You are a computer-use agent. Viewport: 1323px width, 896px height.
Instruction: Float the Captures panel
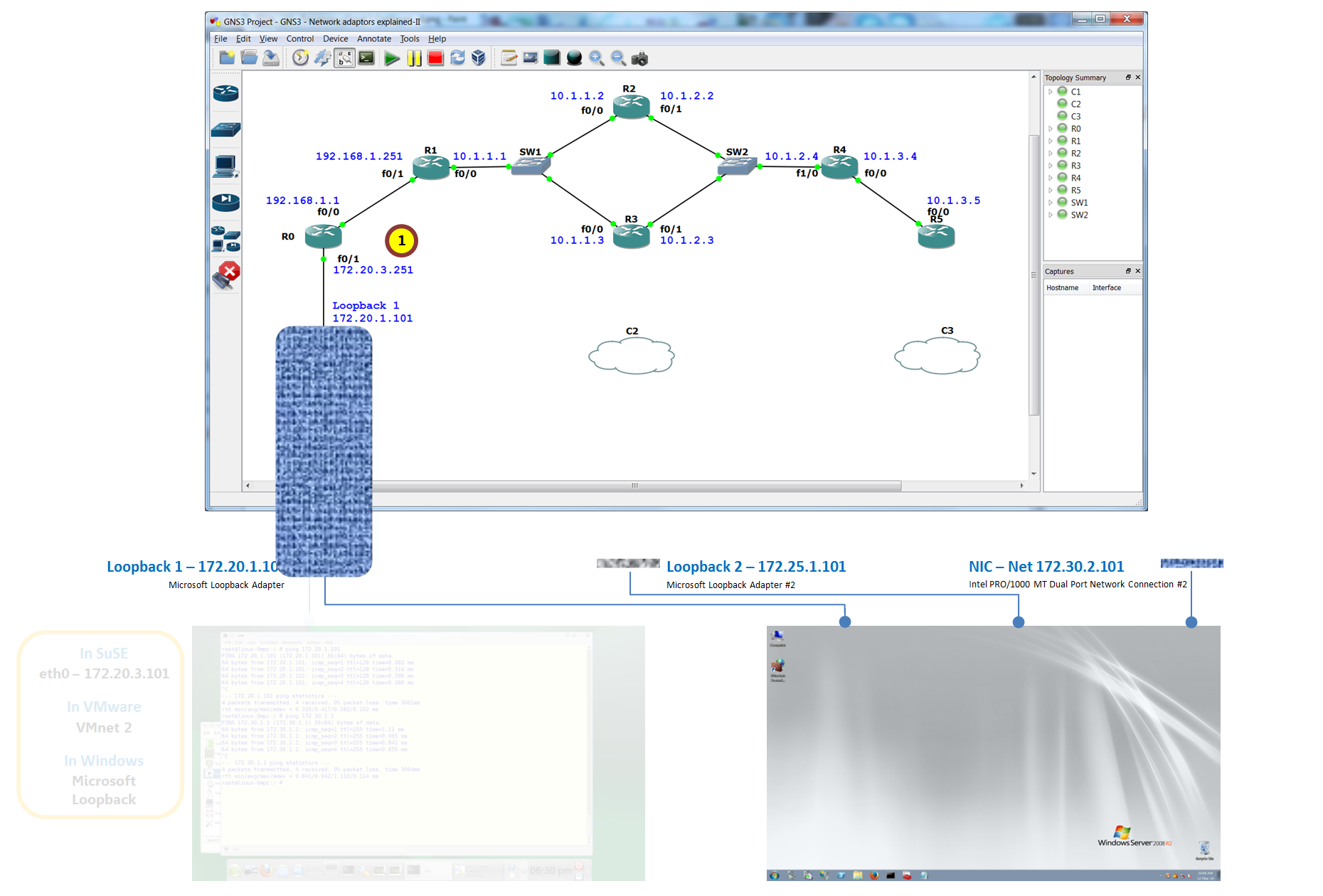point(1128,271)
